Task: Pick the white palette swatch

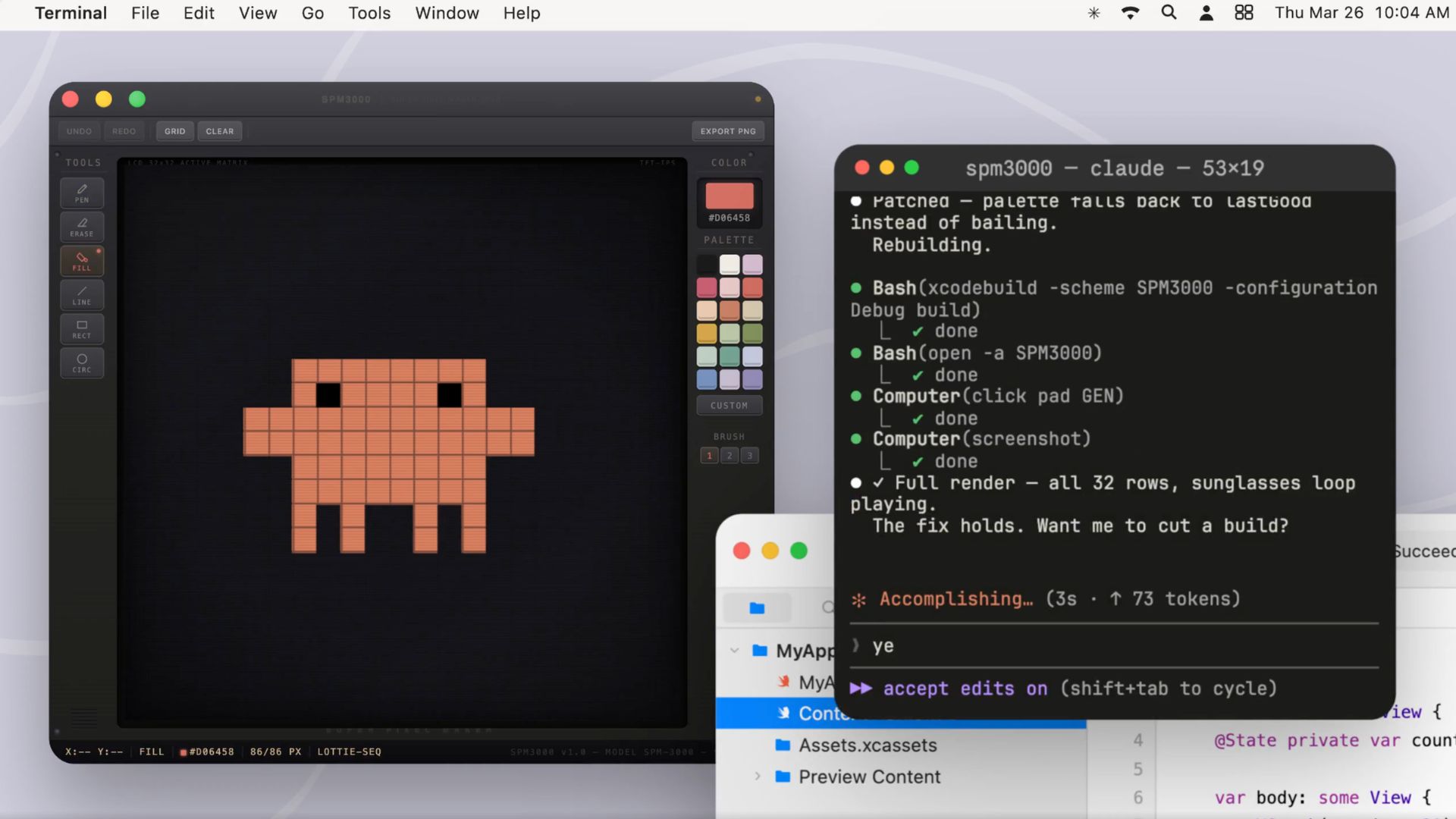Action: tap(730, 264)
